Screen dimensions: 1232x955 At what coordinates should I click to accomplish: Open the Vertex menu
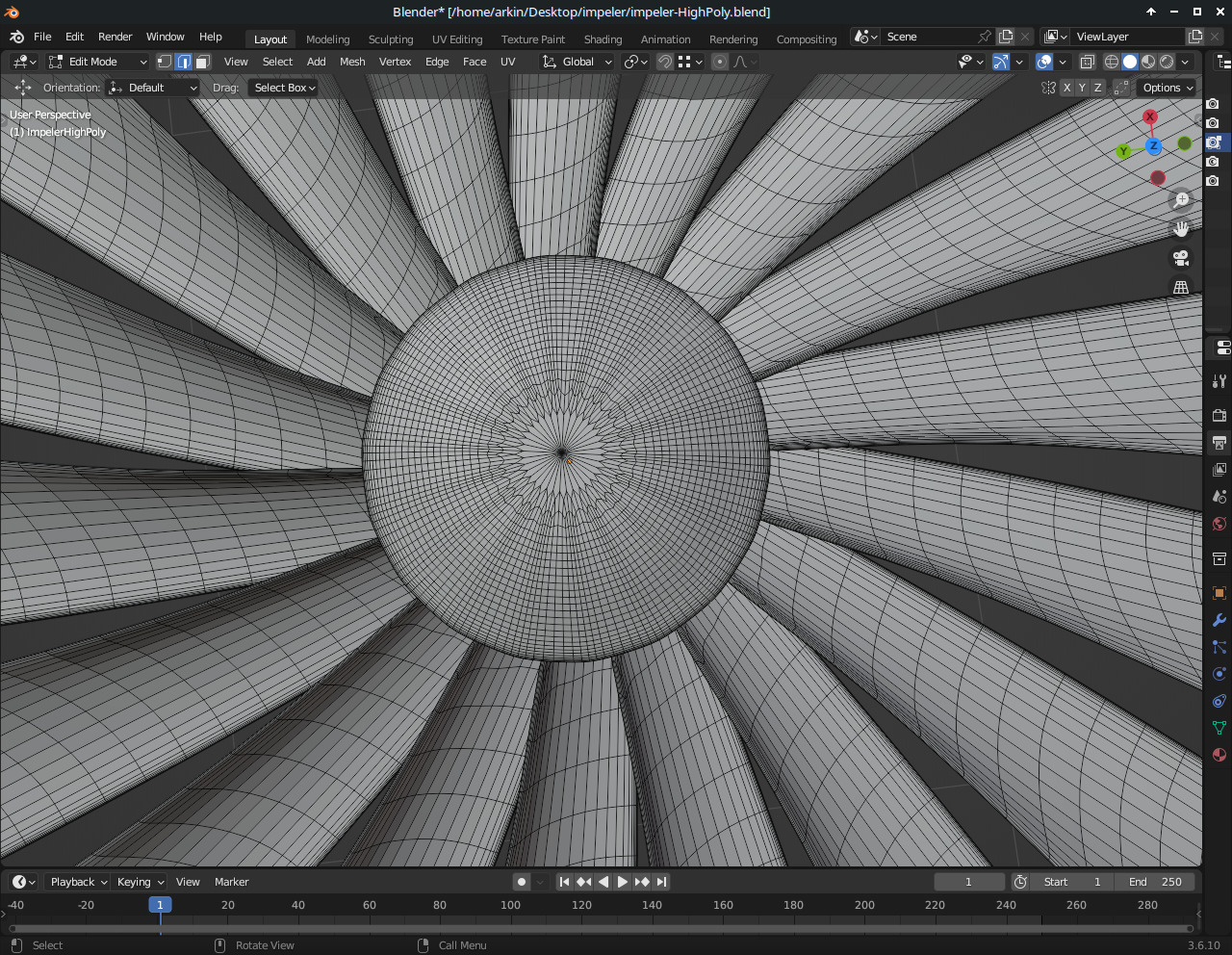point(395,62)
